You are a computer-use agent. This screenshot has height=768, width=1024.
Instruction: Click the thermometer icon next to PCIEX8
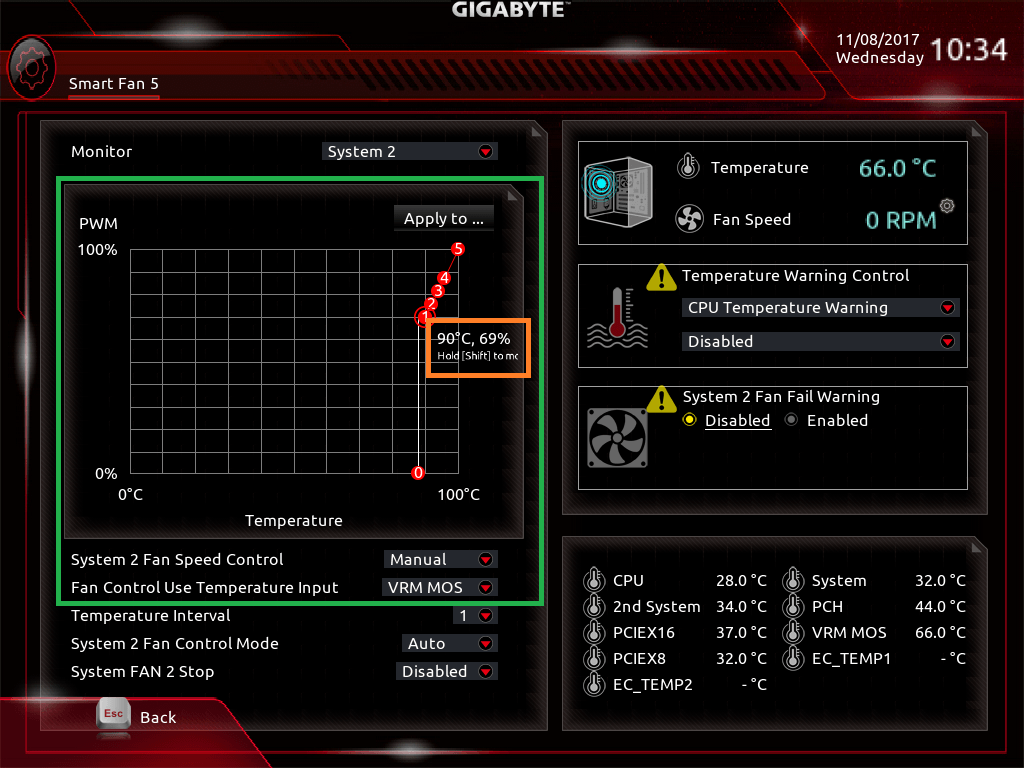pyautogui.click(x=594, y=658)
